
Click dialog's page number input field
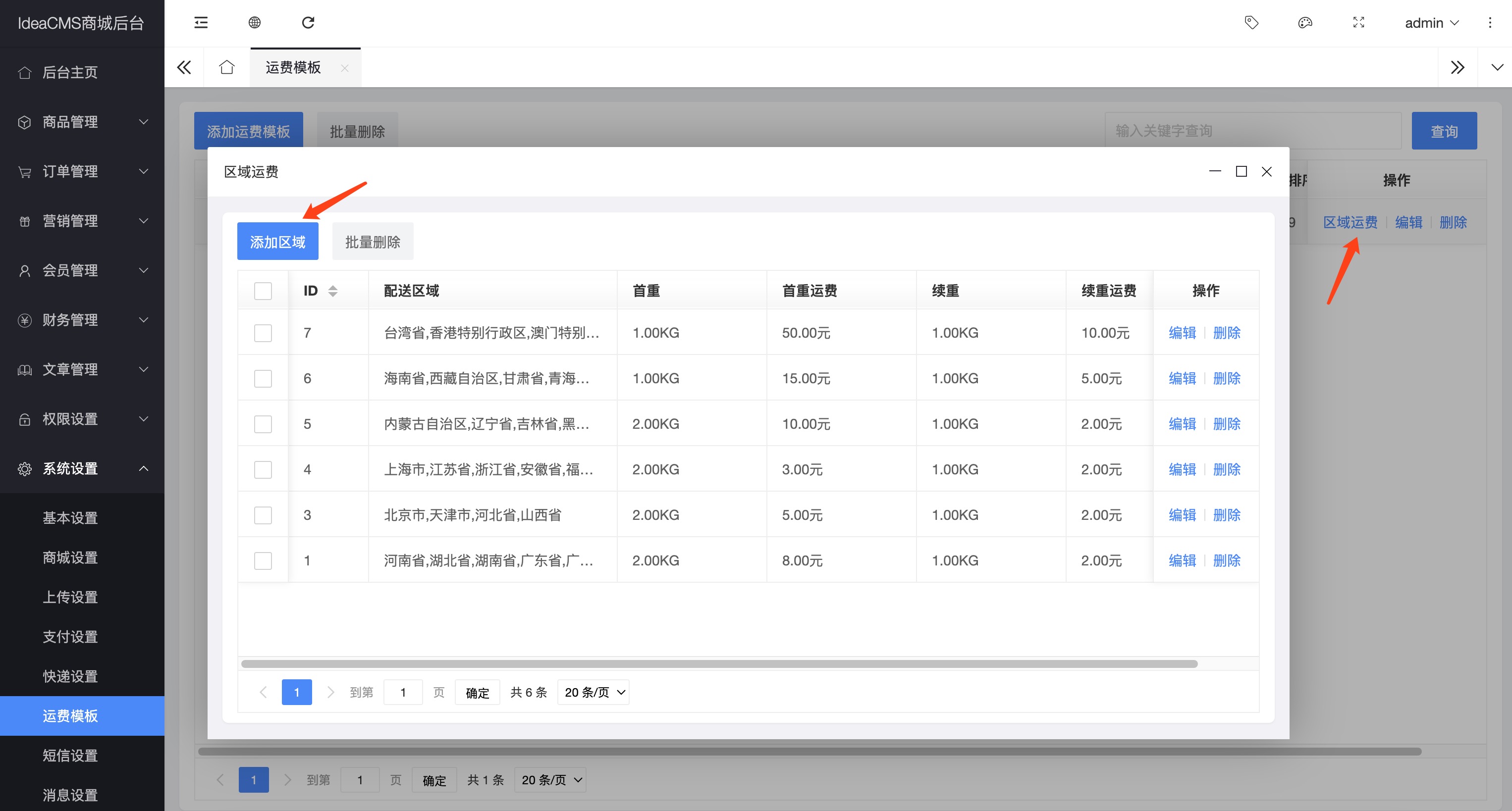403,693
